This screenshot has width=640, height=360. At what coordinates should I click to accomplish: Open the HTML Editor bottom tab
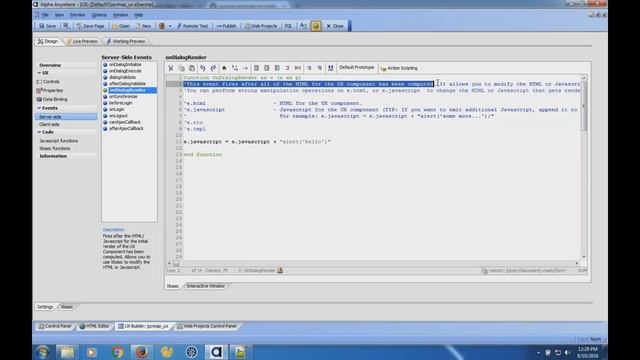pyautogui.click(x=94, y=326)
